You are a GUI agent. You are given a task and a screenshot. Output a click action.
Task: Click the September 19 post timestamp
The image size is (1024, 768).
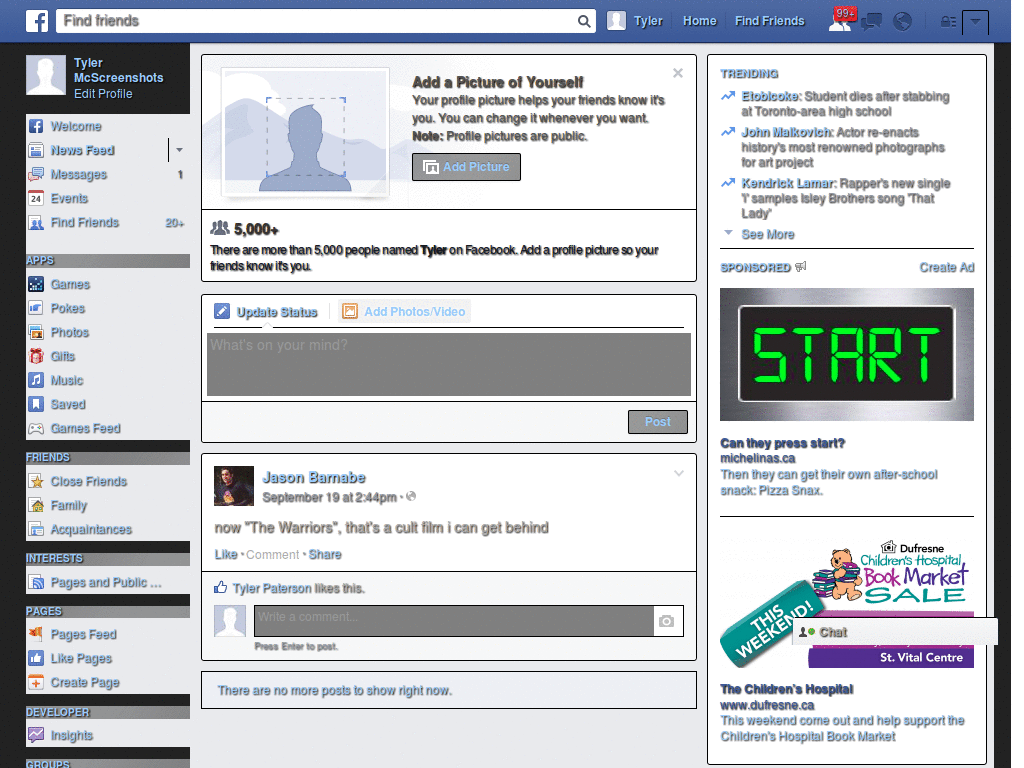point(329,498)
